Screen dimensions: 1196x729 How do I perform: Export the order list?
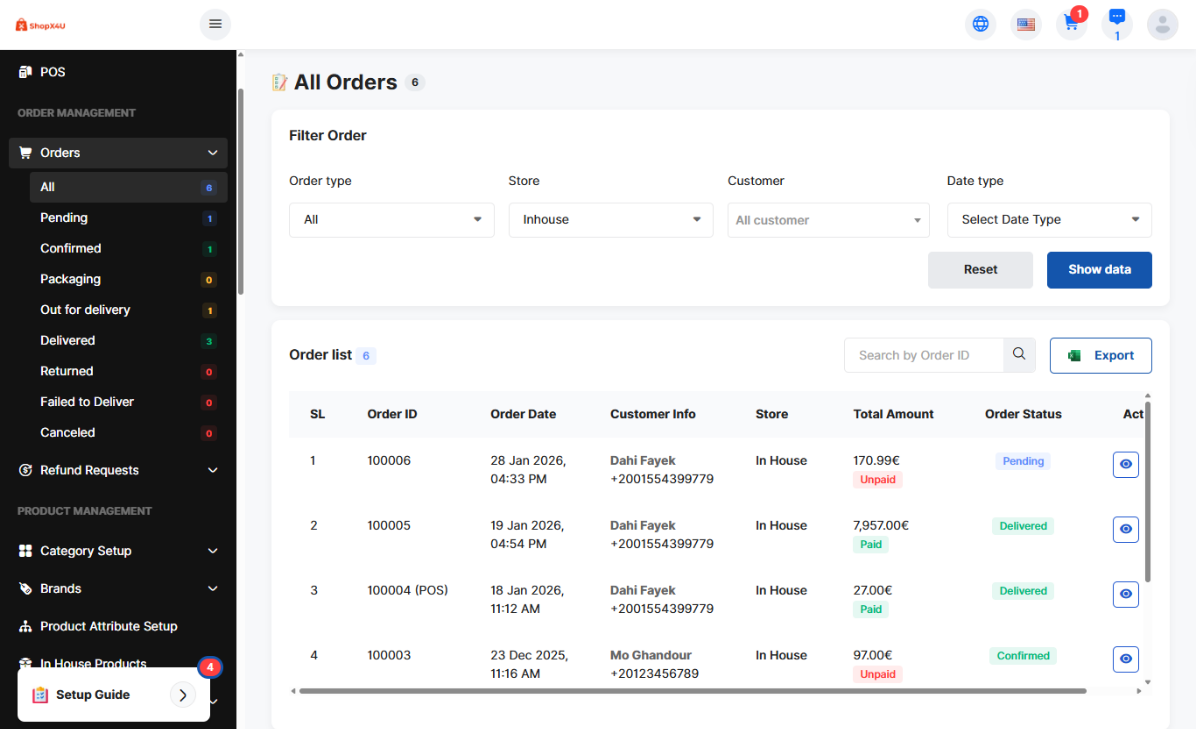(1100, 355)
